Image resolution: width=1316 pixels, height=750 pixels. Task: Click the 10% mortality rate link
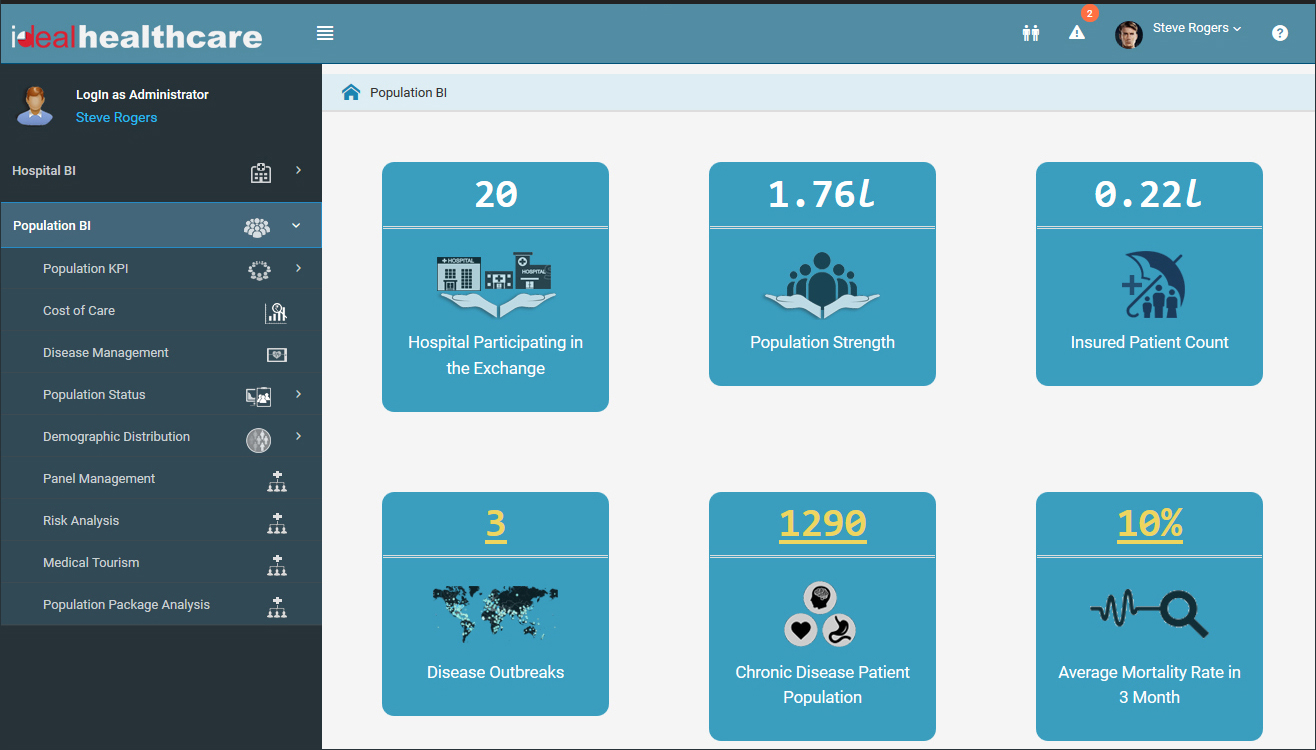pos(1149,524)
